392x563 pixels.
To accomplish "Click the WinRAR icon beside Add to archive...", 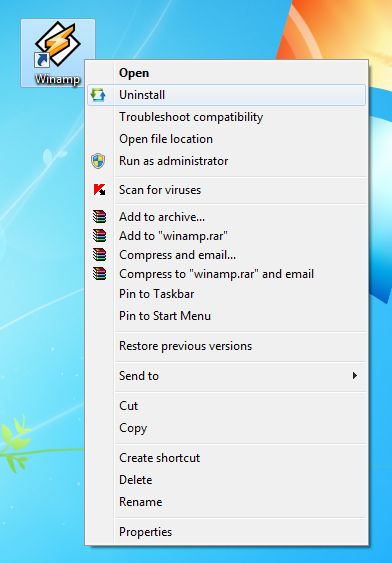I will (99, 217).
